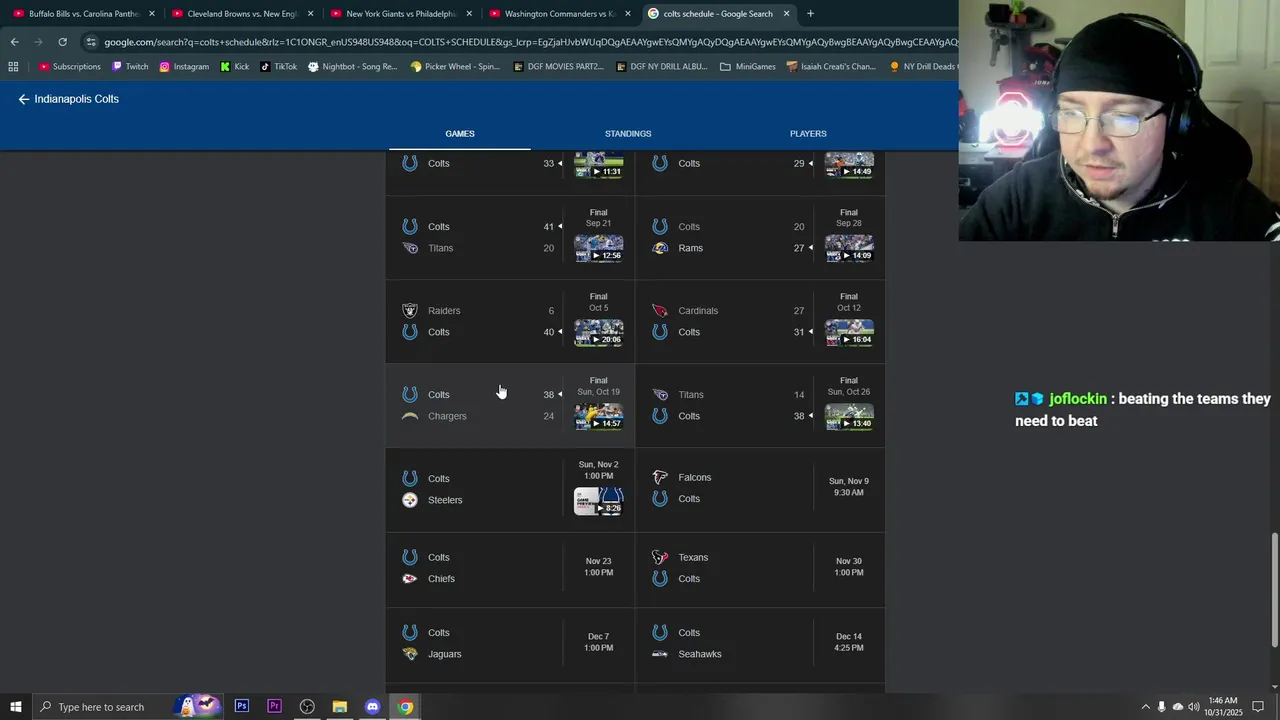Open the TikTok bookmark
The image size is (1280, 720).
(278, 67)
